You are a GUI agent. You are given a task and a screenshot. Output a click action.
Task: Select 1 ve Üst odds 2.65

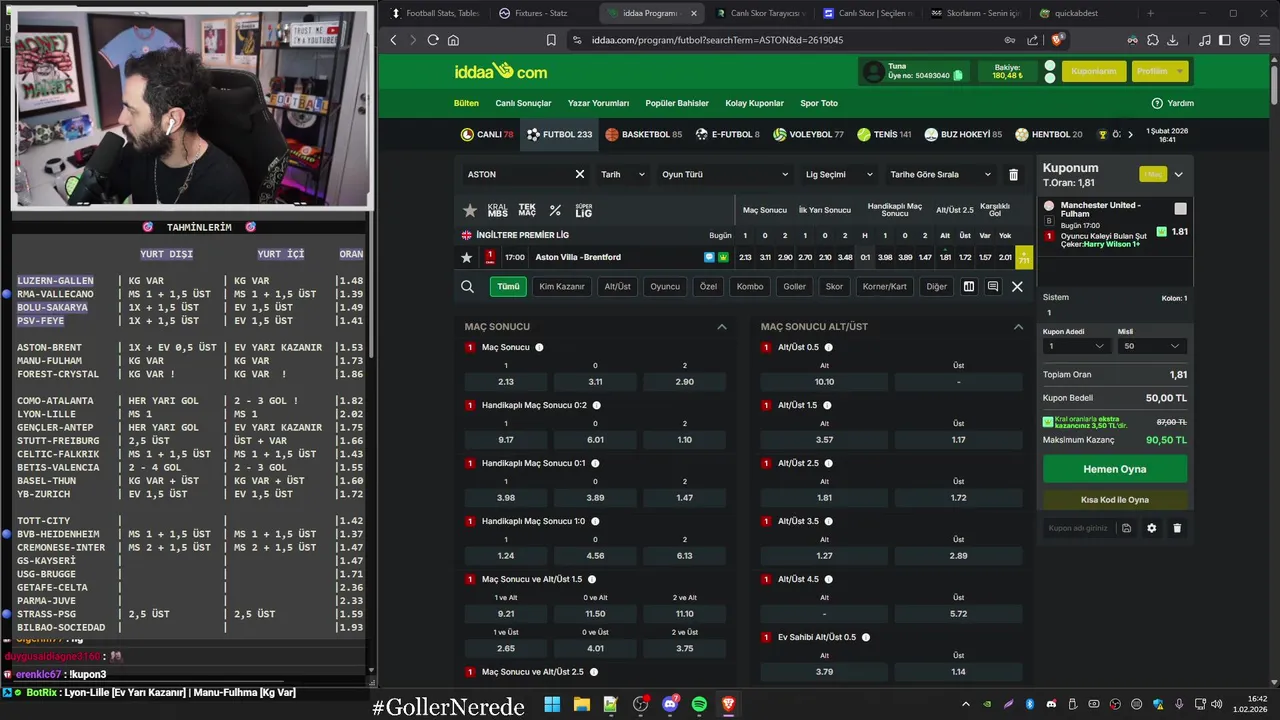[506, 648]
